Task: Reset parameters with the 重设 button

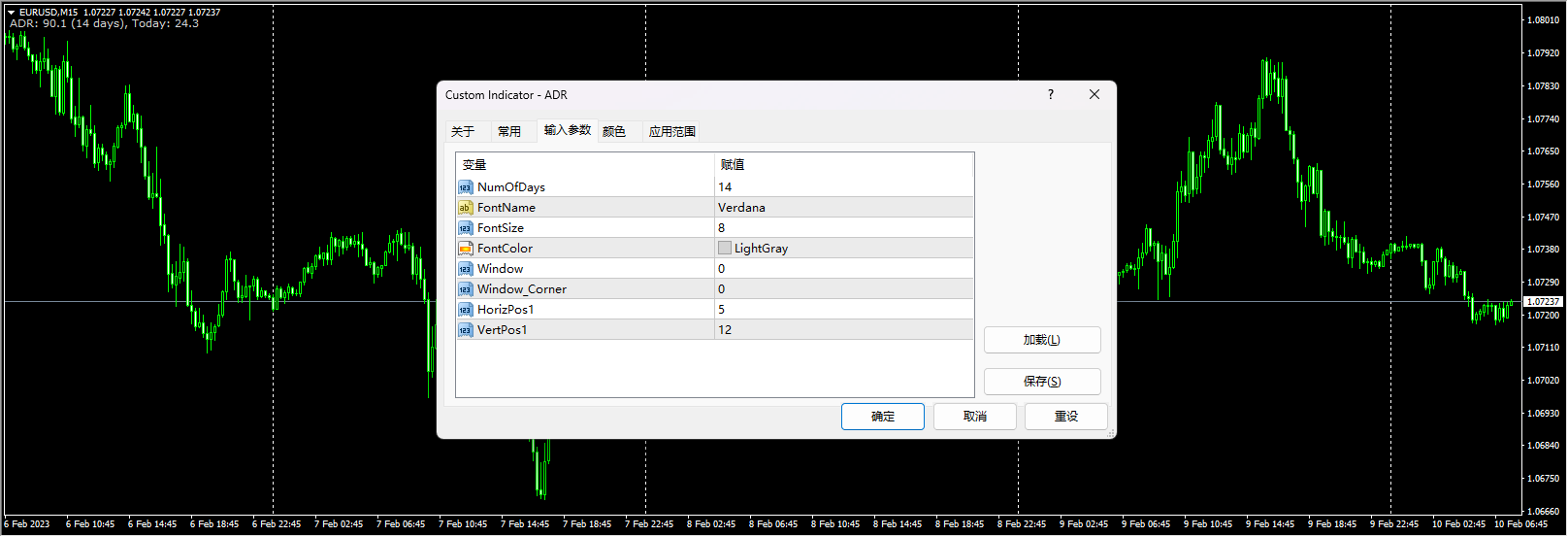Action: coord(1065,417)
